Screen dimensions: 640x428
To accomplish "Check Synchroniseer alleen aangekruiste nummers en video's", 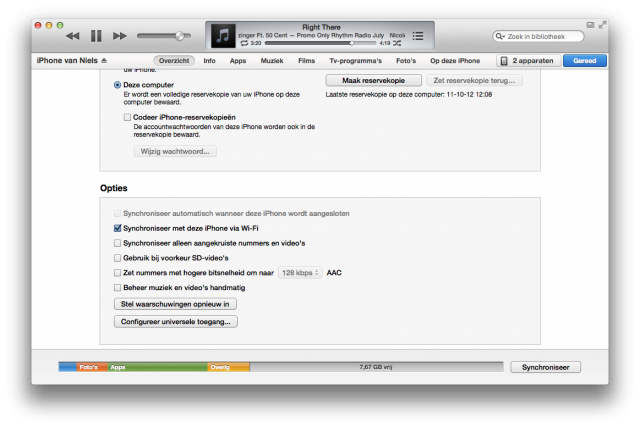I will (118, 243).
